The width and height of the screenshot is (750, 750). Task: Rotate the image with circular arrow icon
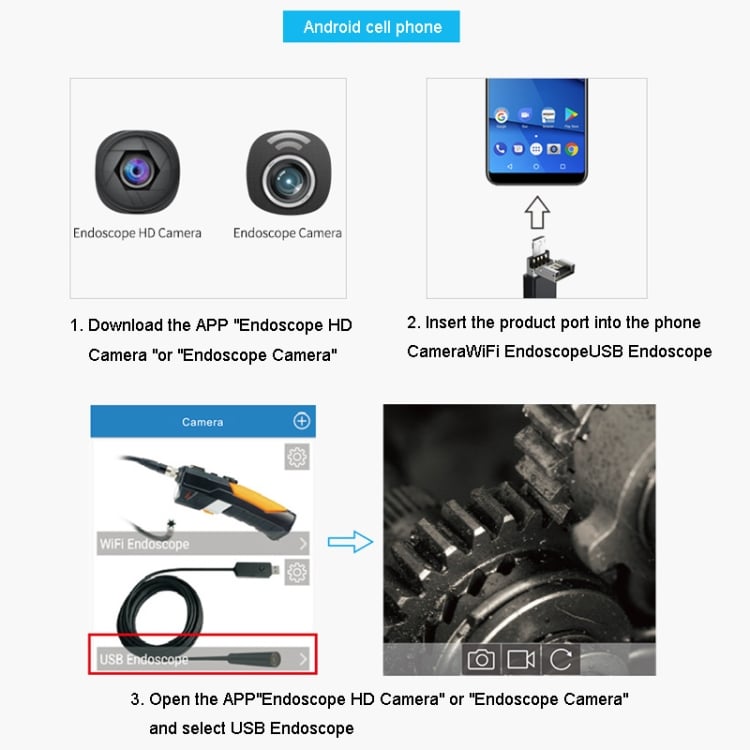561,660
